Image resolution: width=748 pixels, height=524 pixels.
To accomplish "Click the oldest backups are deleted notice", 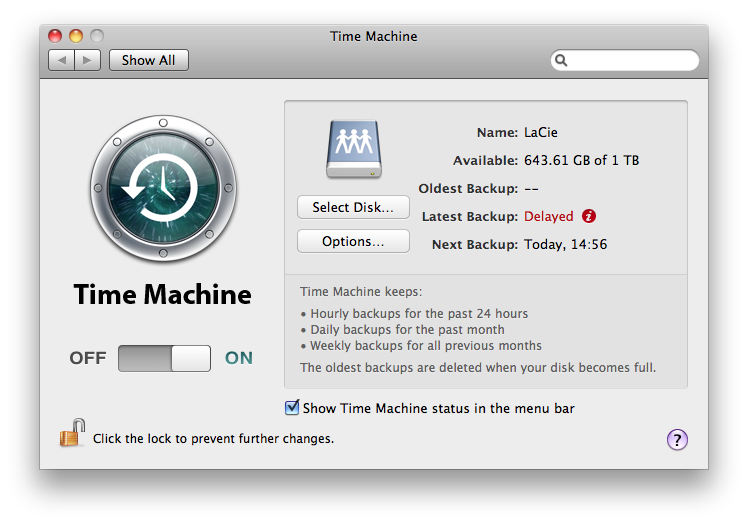I will pyautogui.click(x=478, y=367).
